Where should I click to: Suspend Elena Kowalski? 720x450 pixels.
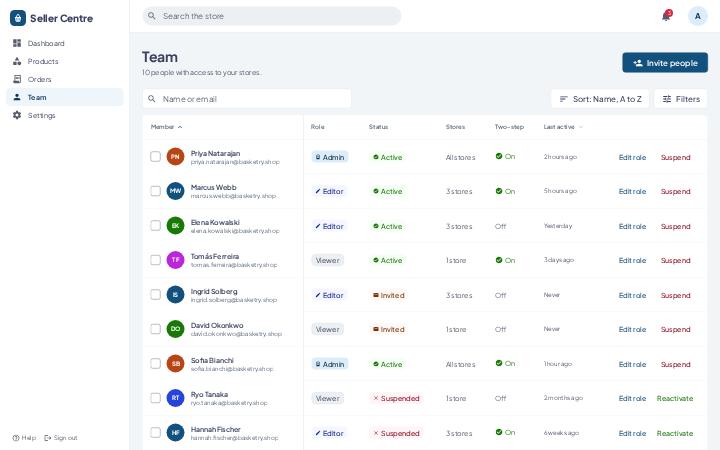(x=675, y=226)
